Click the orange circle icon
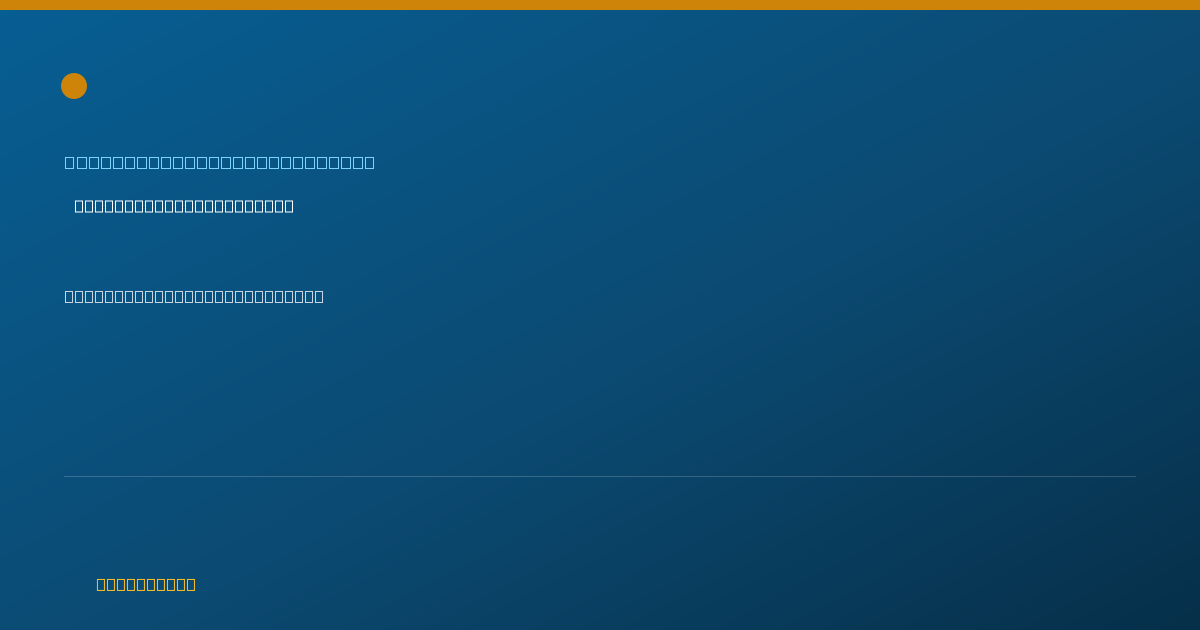 (x=74, y=86)
